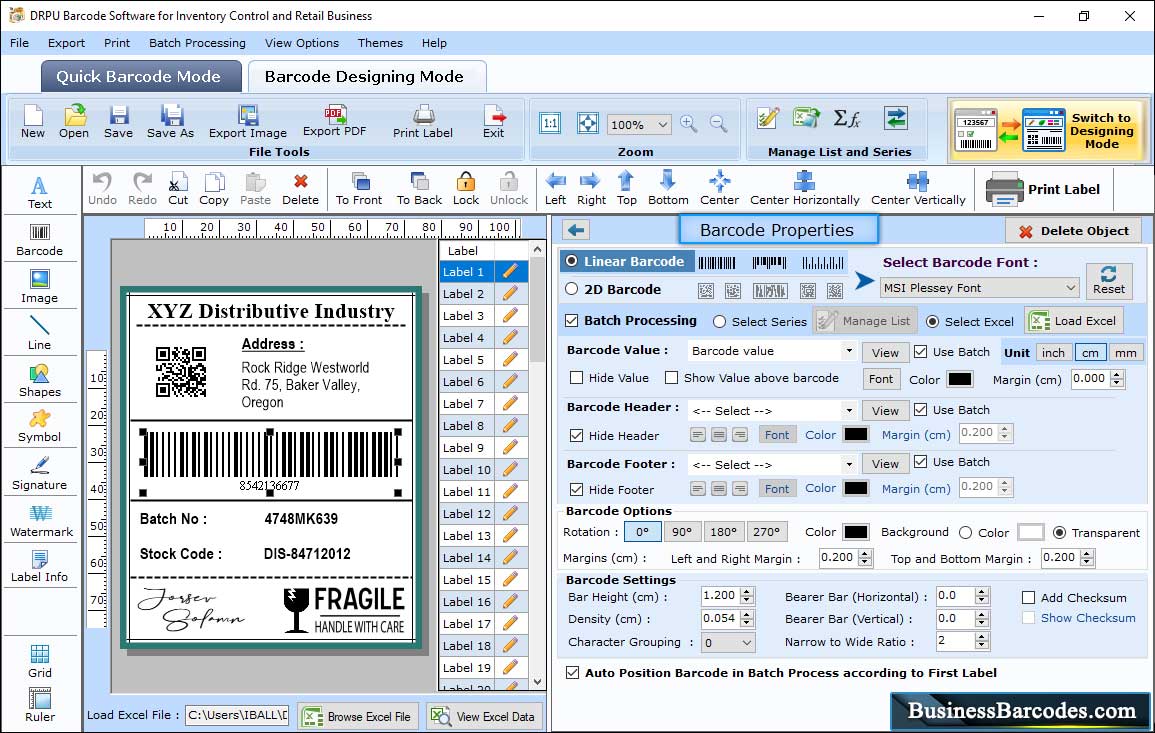1155x733 pixels.
Task: Select the Line tool
Action: coord(40,334)
